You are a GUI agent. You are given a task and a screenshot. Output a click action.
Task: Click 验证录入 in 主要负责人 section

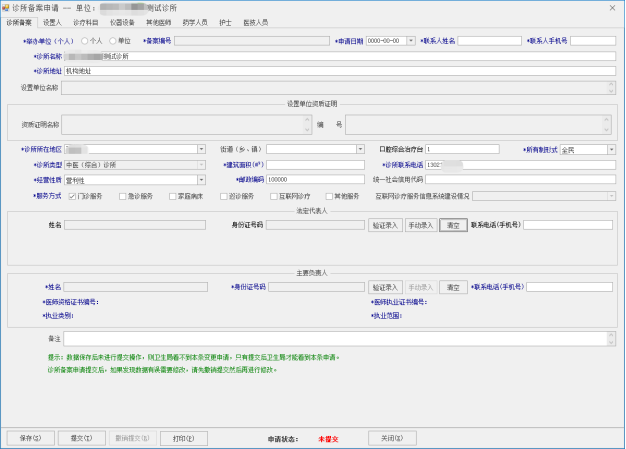[x=385, y=287]
